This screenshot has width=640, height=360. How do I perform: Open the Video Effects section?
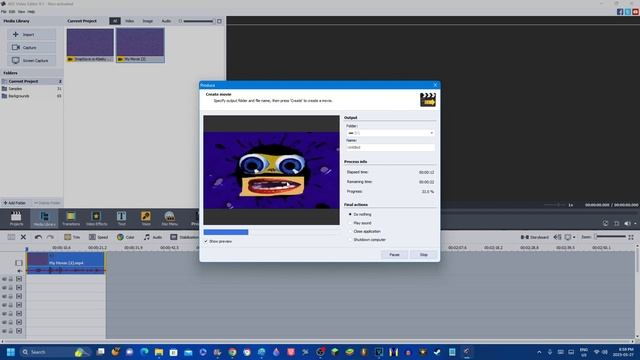[96, 218]
